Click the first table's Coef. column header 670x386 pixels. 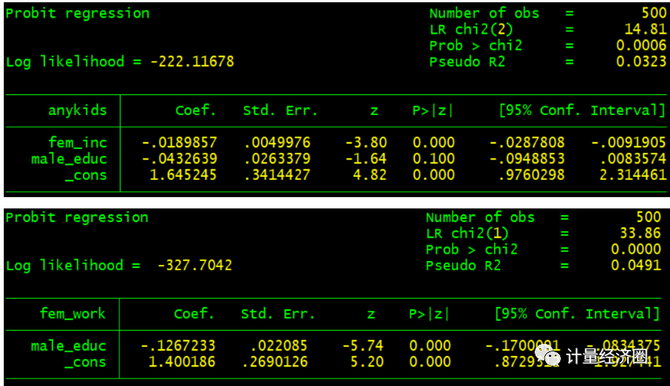196,111
